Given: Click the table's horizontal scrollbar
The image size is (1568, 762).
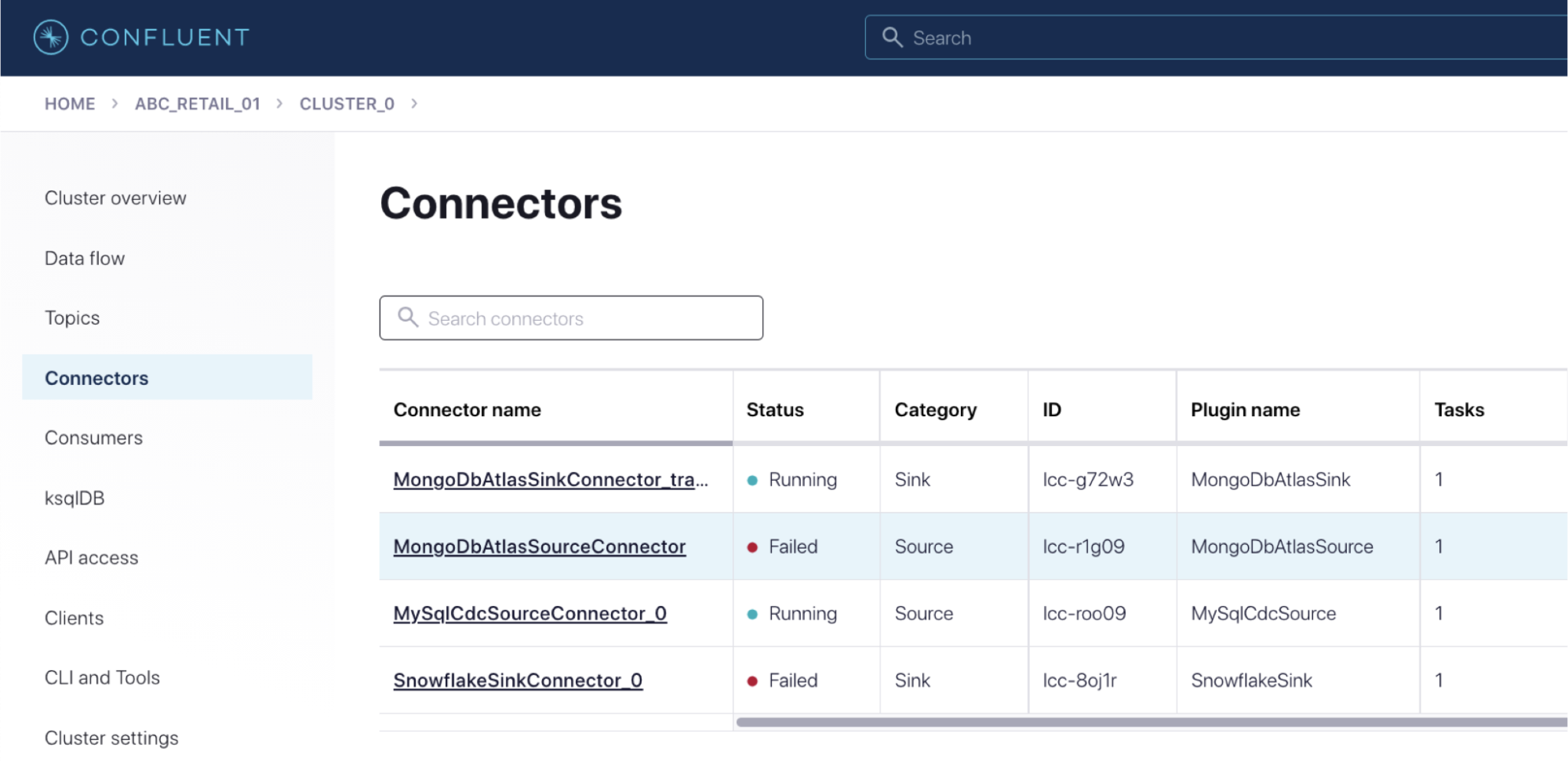Looking at the screenshot, I should (x=1151, y=722).
